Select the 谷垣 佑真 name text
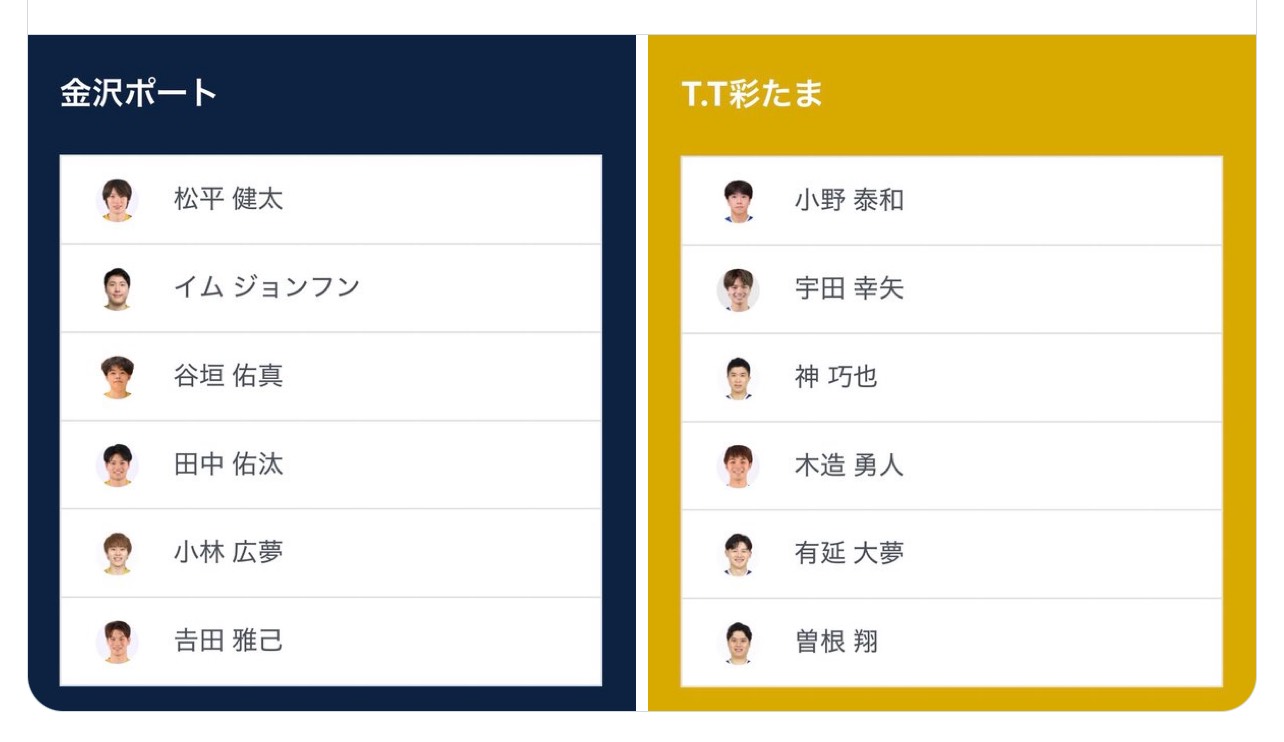This screenshot has width=1284, height=742. [x=228, y=377]
